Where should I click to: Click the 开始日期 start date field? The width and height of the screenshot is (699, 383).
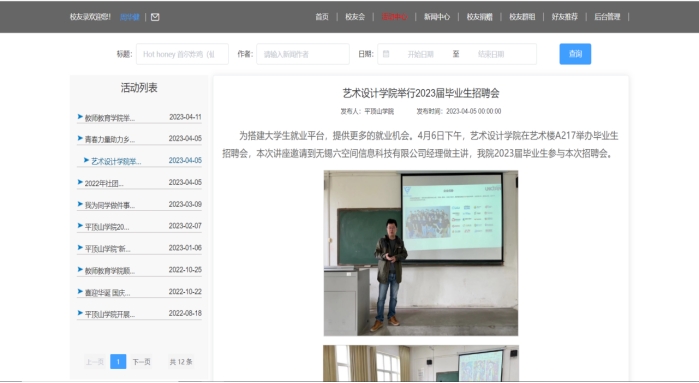(420, 54)
